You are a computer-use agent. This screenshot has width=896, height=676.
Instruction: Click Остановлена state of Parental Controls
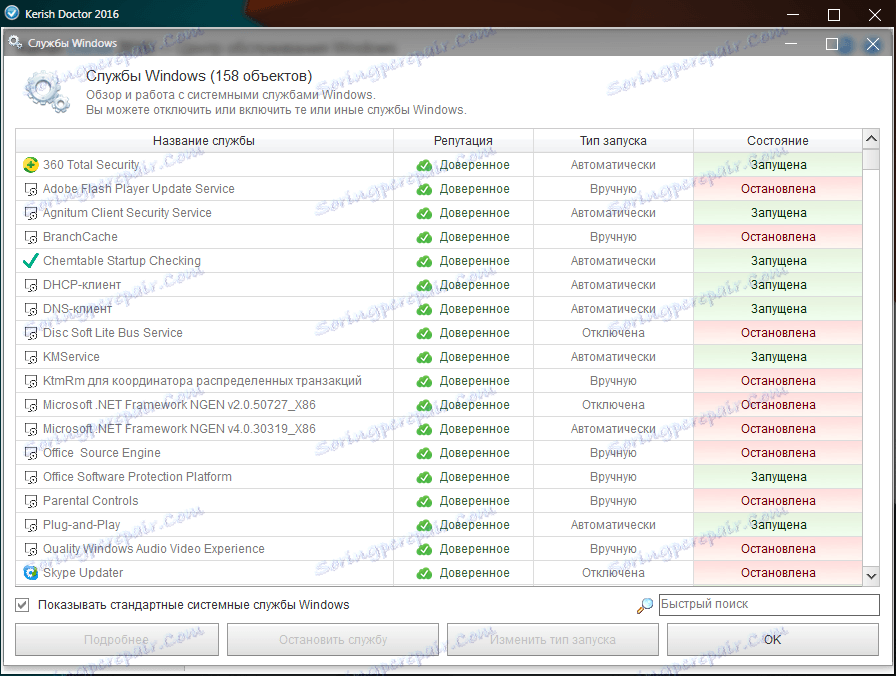coord(778,501)
